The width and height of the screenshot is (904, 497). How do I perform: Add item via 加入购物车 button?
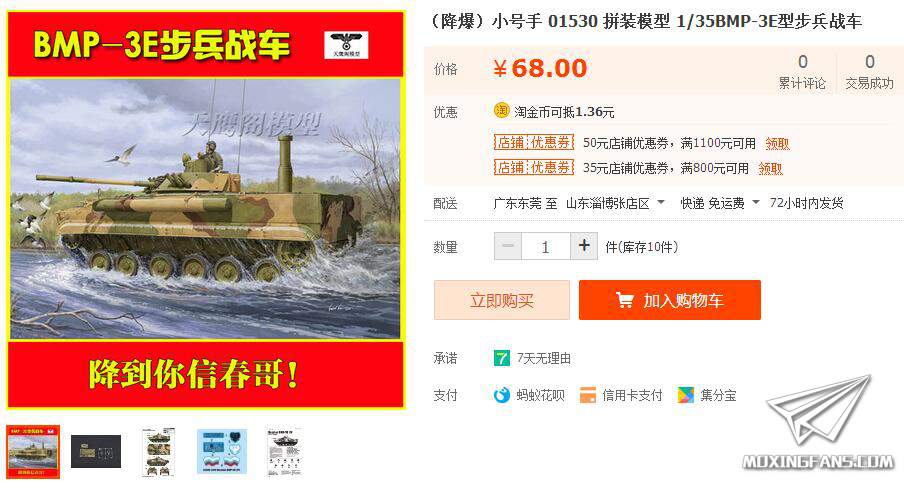[x=670, y=300]
